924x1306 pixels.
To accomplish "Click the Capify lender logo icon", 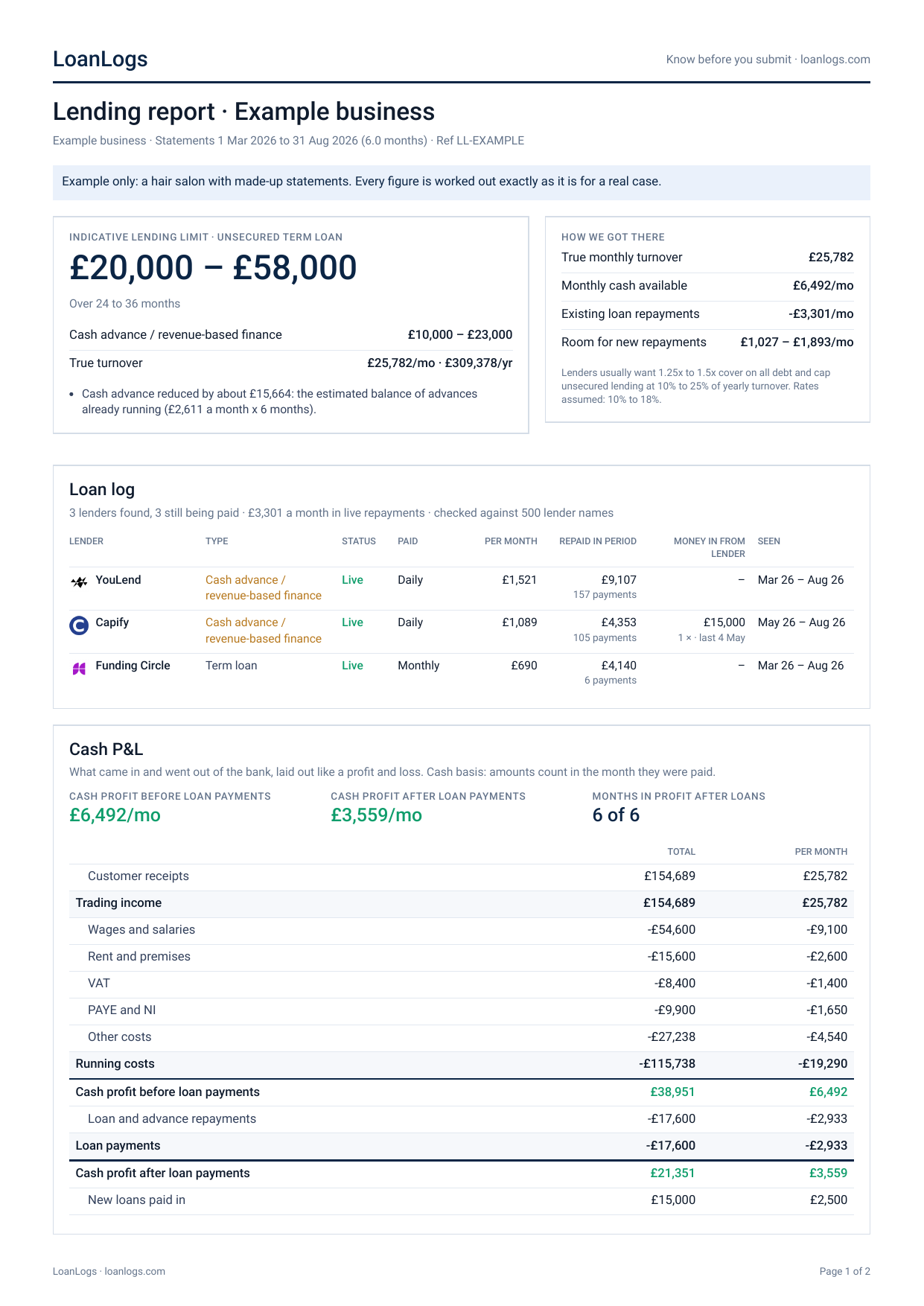I will coord(79,625).
